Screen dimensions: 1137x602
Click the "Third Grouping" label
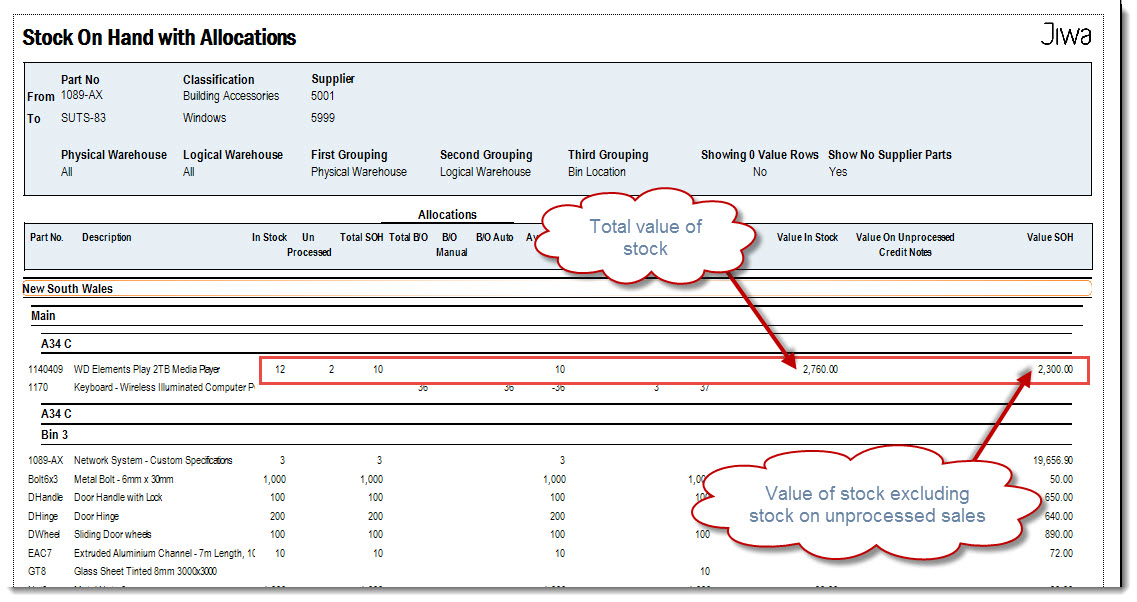(x=608, y=154)
